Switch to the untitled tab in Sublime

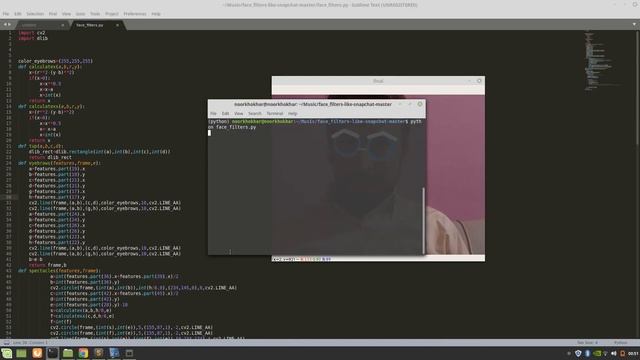pyautogui.click(x=41, y=25)
